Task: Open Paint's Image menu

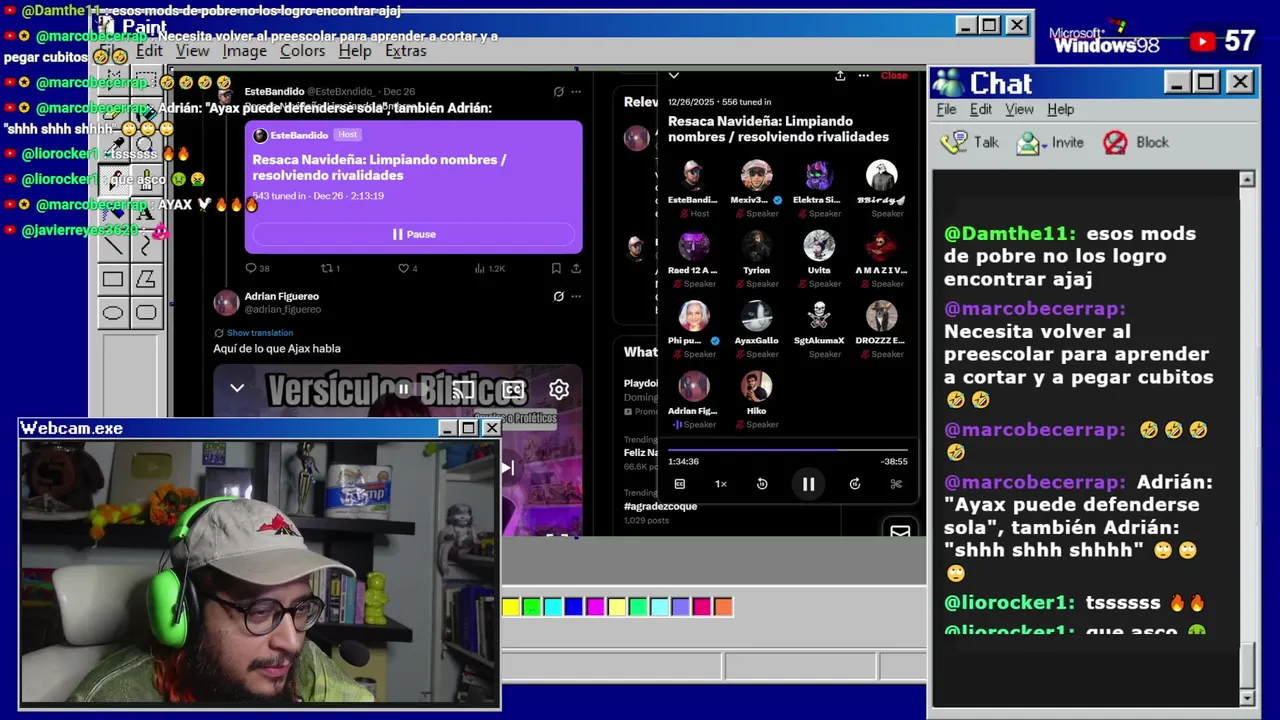Action: coord(245,51)
